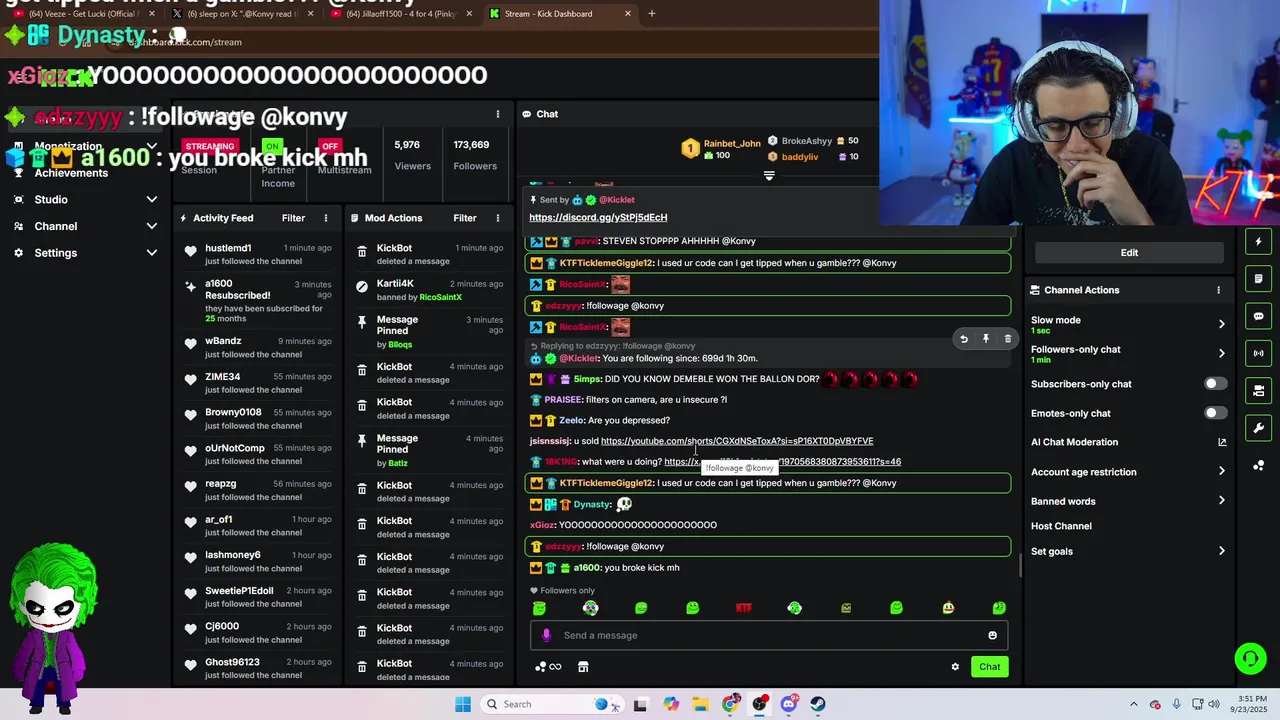Open Steam from the taskbar

click(818, 704)
